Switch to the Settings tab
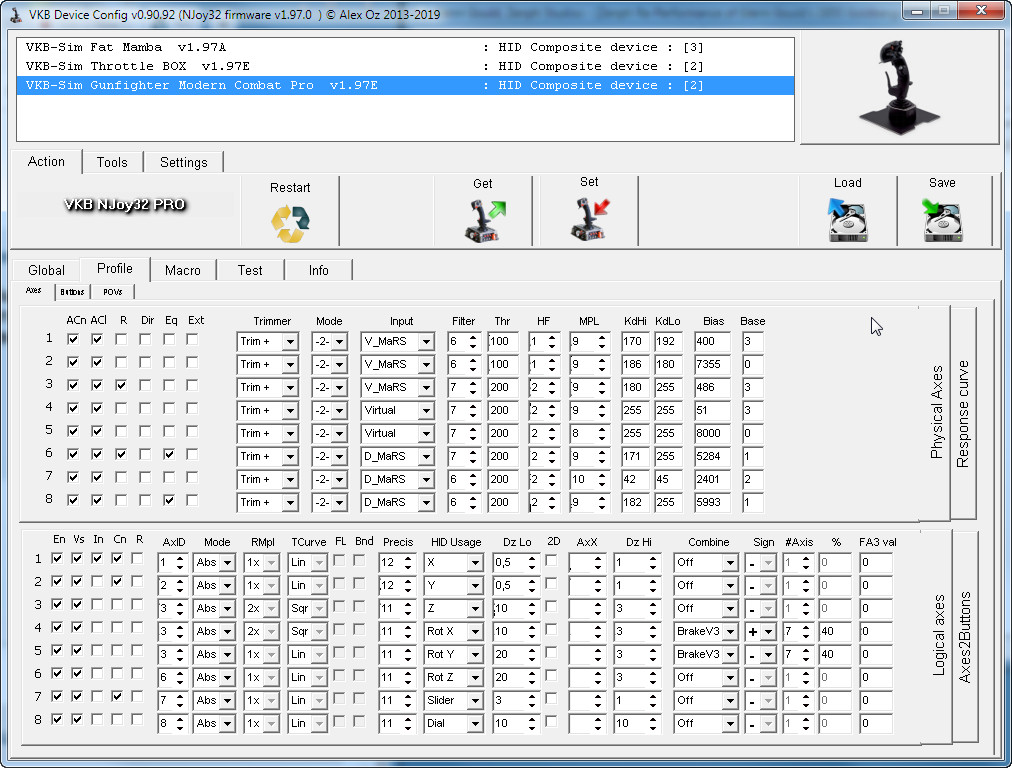1012x768 pixels. [x=183, y=162]
